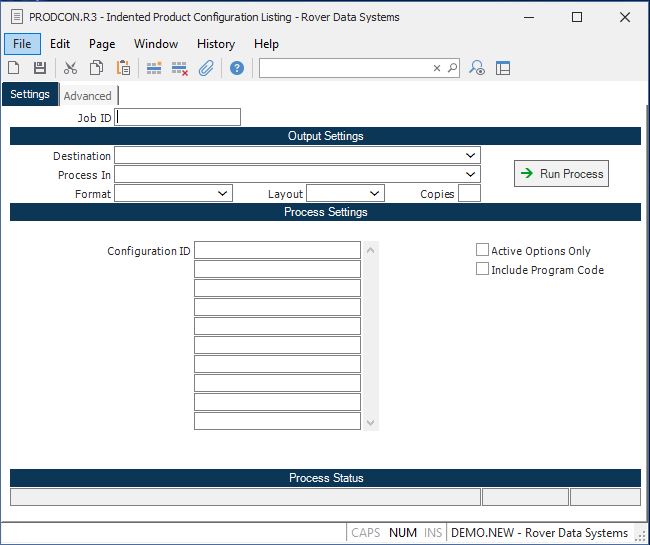Click the paperclip attachments icon
This screenshot has width=650, height=545.
(206, 68)
